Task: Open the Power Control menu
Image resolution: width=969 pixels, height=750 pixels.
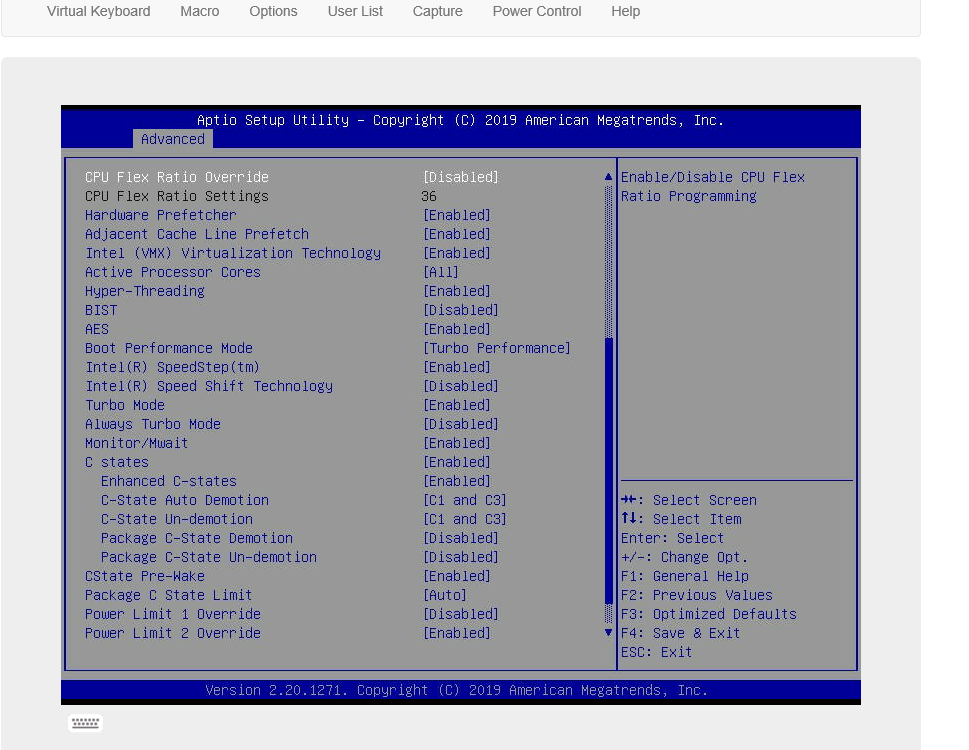Action: point(537,11)
